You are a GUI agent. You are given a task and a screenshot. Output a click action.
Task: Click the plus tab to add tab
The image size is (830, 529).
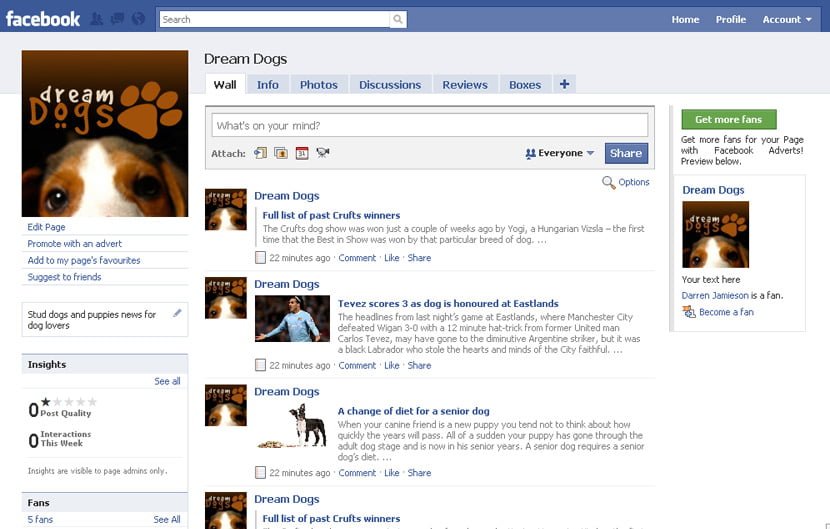(x=564, y=85)
